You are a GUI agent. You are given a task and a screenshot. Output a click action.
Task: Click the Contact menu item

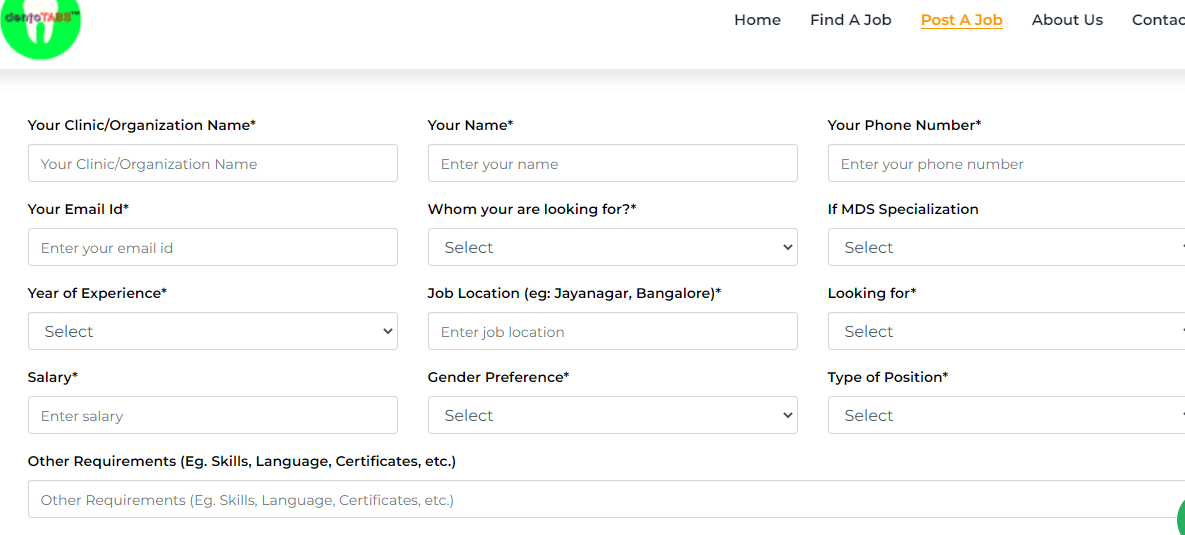pyautogui.click(x=1158, y=20)
